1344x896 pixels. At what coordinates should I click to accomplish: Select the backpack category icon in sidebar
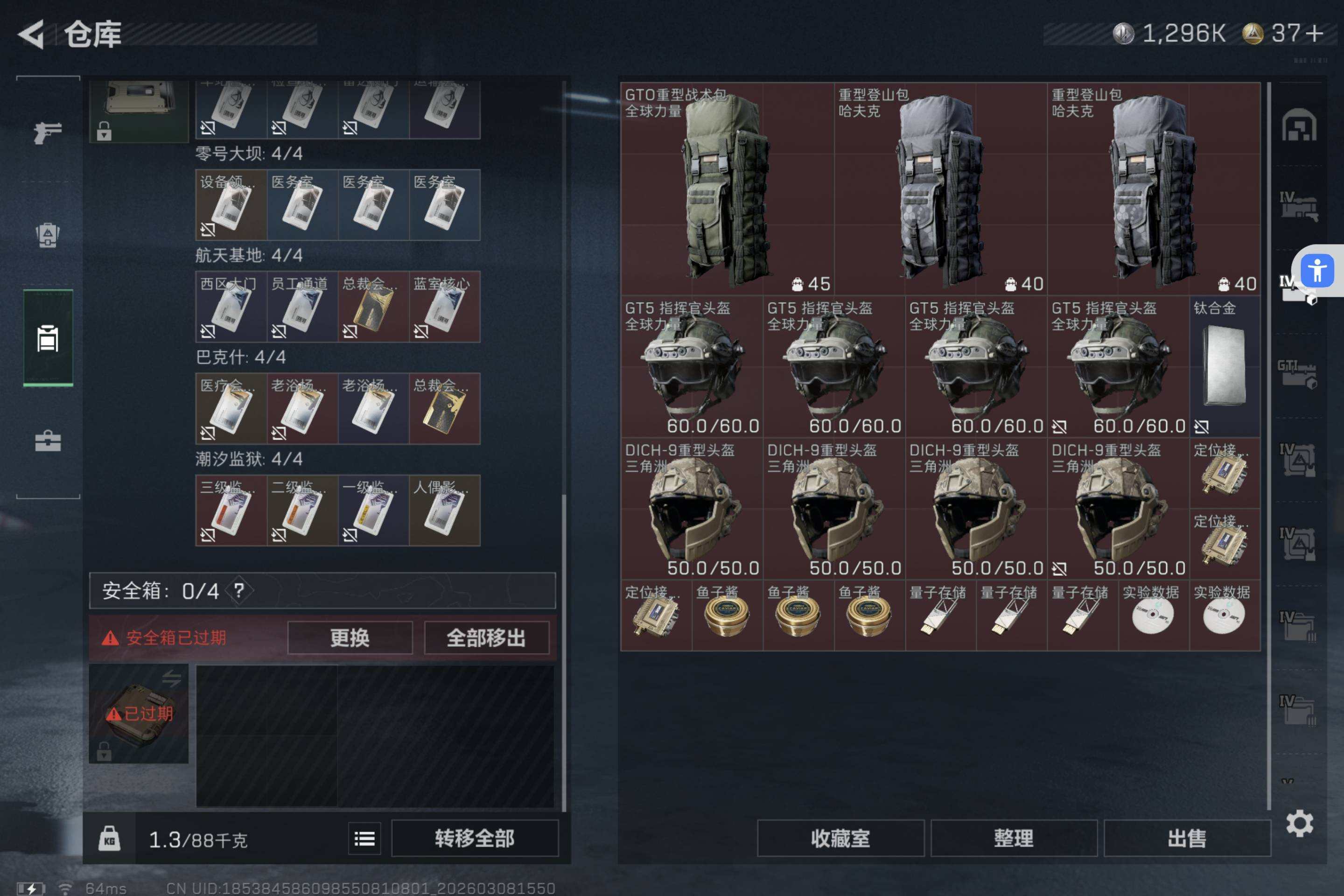[x=48, y=235]
